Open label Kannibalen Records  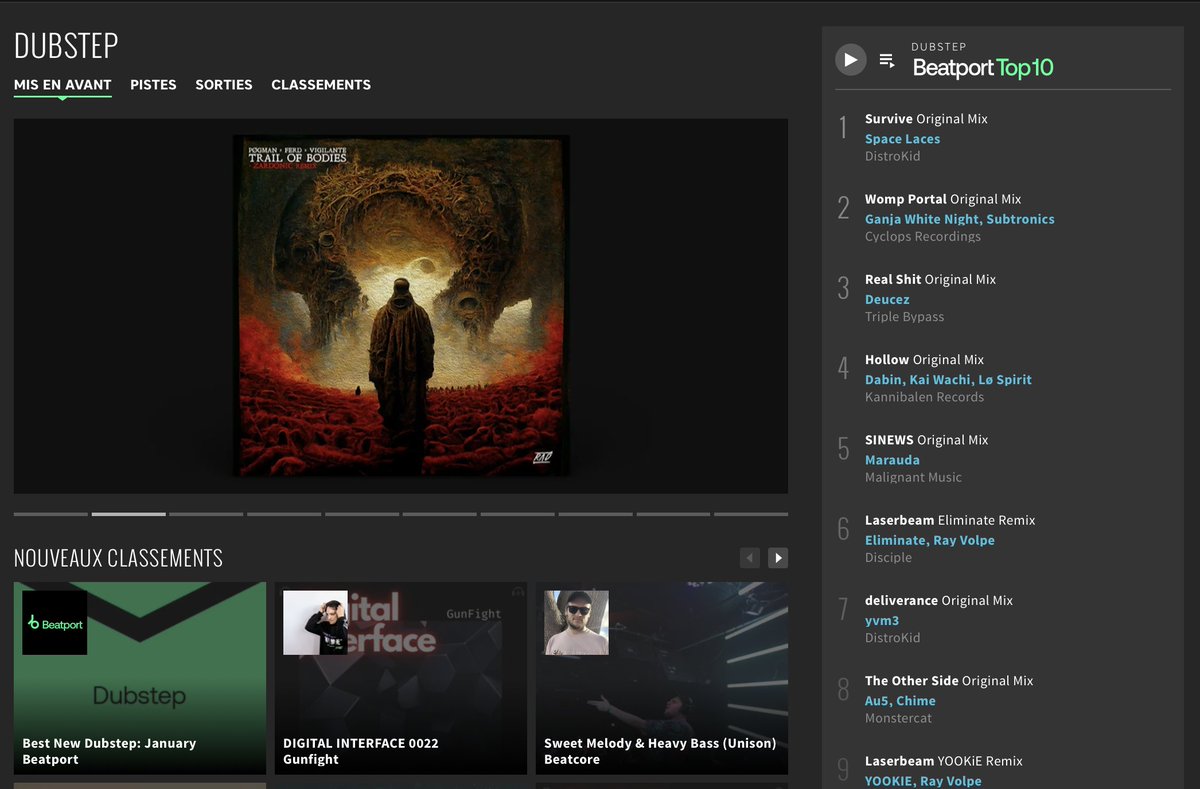click(x=924, y=397)
